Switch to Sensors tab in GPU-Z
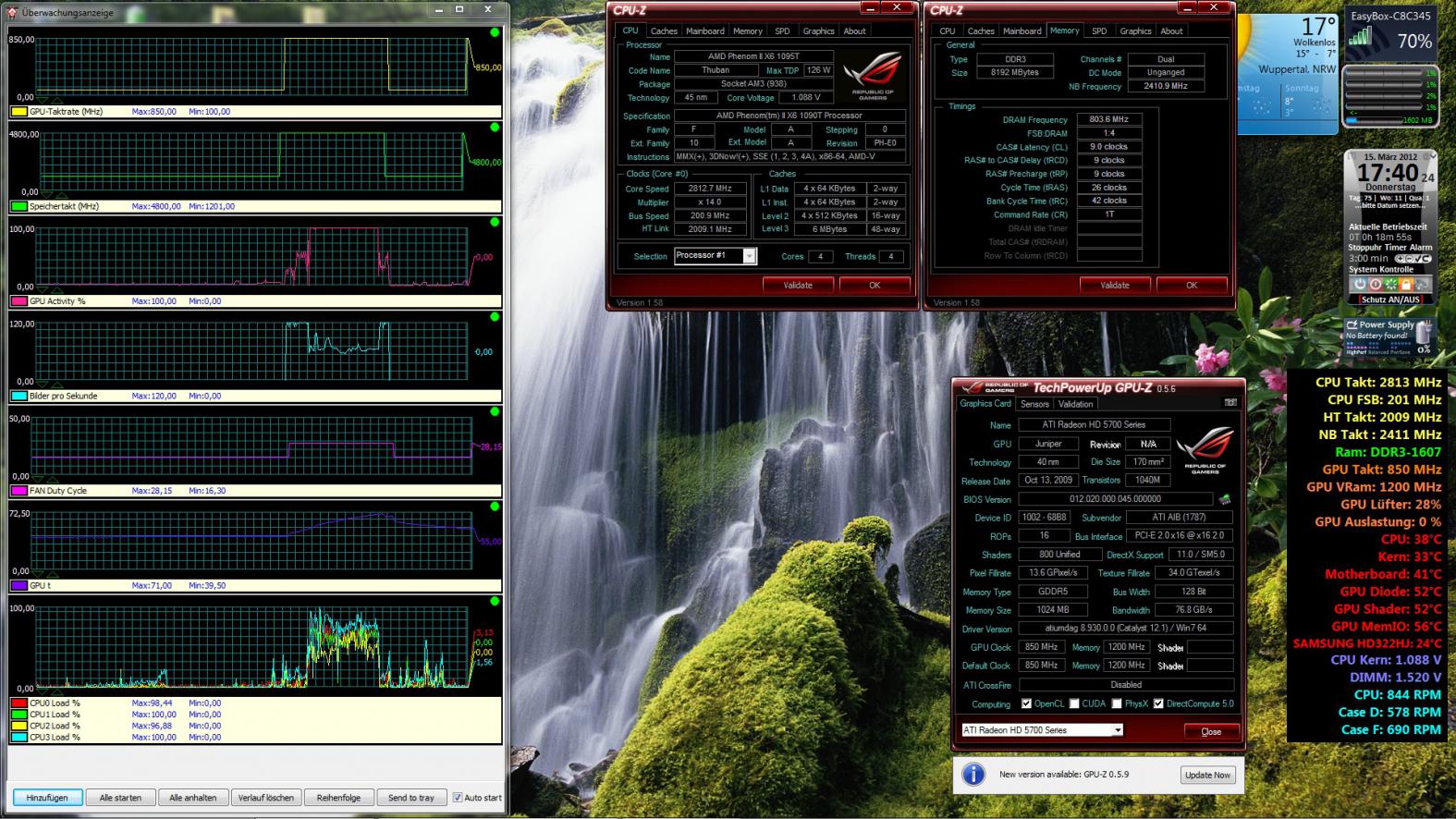The height and width of the screenshot is (819, 1456). (1034, 404)
